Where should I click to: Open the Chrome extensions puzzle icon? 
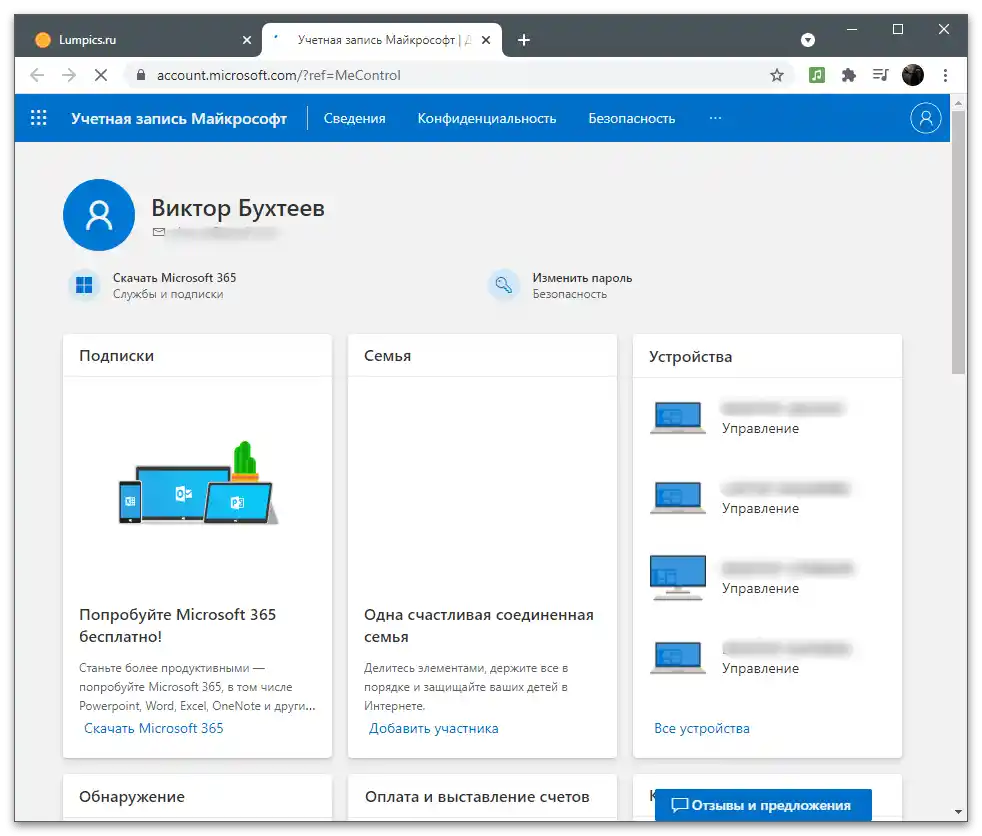849,75
